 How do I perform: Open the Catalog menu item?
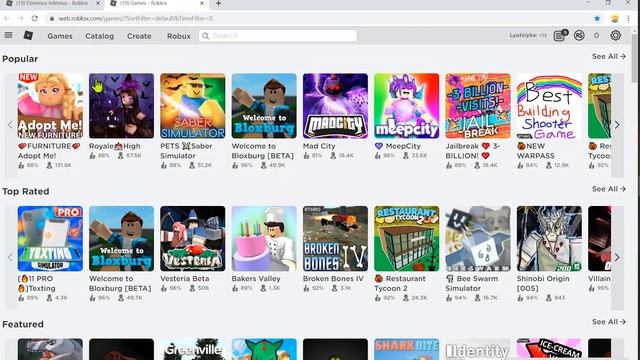coord(100,36)
